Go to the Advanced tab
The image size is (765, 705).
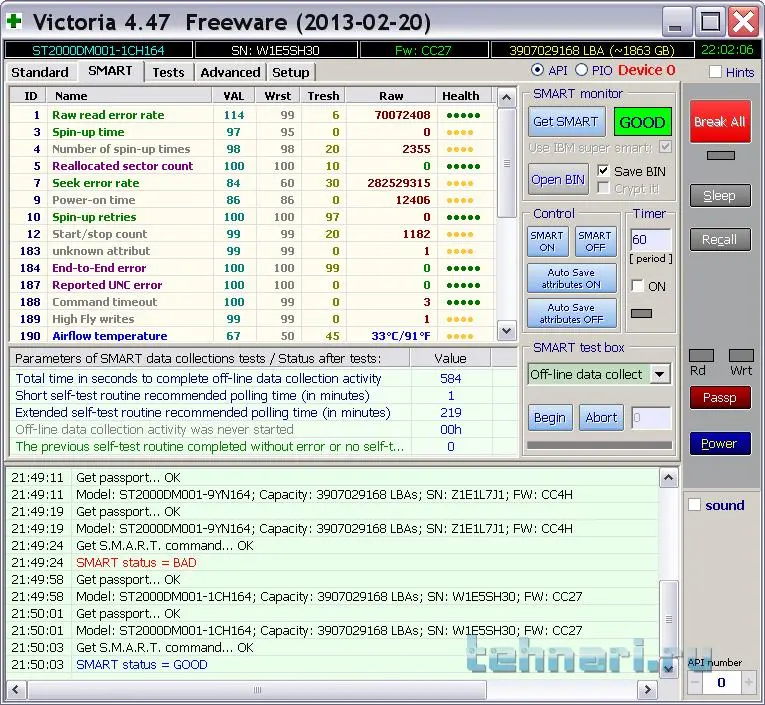230,72
